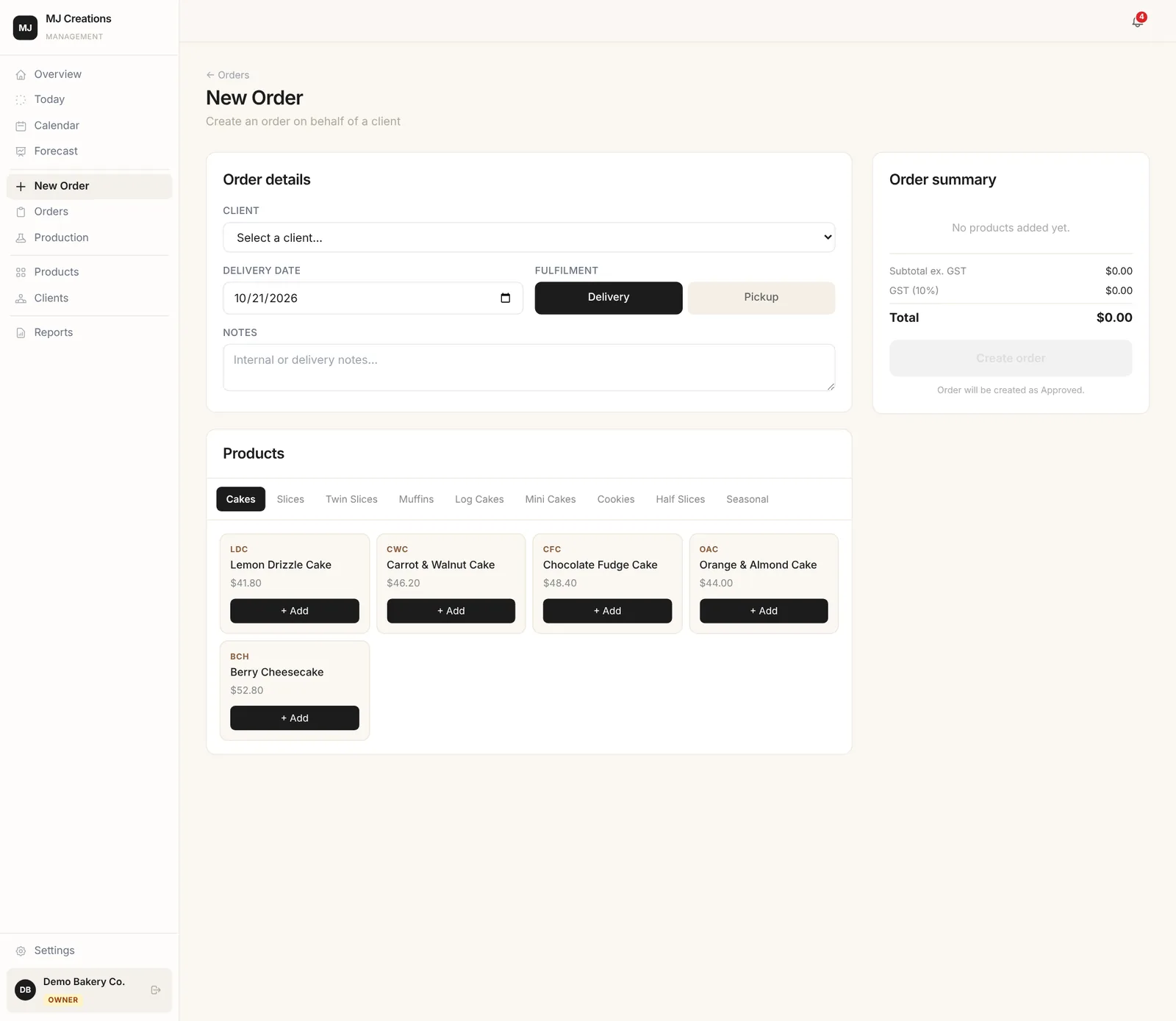Select the Seasonal tab
The width and height of the screenshot is (1176, 1021).
point(747,499)
